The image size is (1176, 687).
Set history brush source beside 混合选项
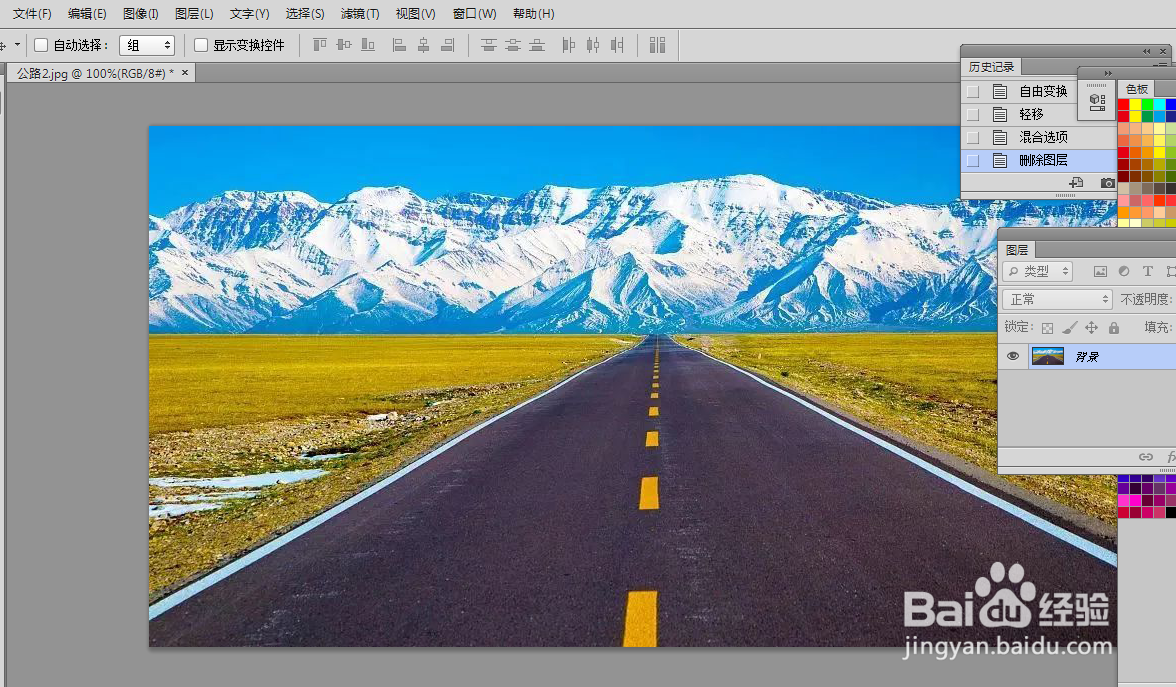coord(973,138)
